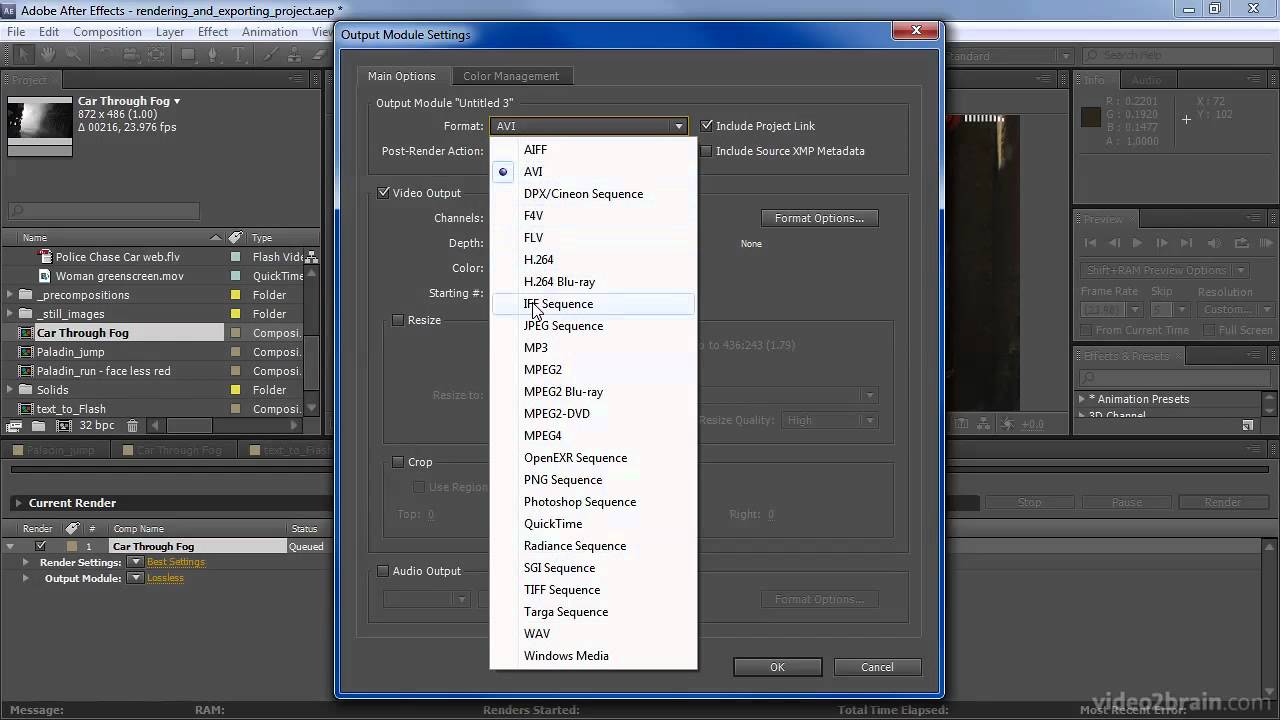Click the Interpret Footage icon in Project panel
Screen dimensions: 1280x720
[15, 426]
